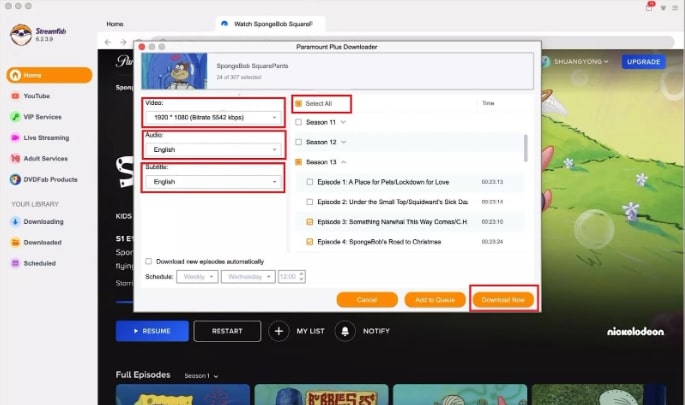Open Downloaded library label
This screenshot has width=685, height=405.
click(42, 242)
